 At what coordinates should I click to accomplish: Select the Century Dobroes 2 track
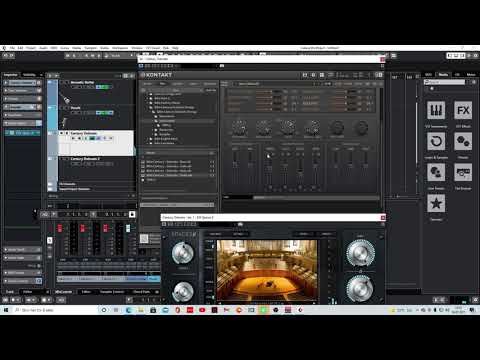pos(85,159)
